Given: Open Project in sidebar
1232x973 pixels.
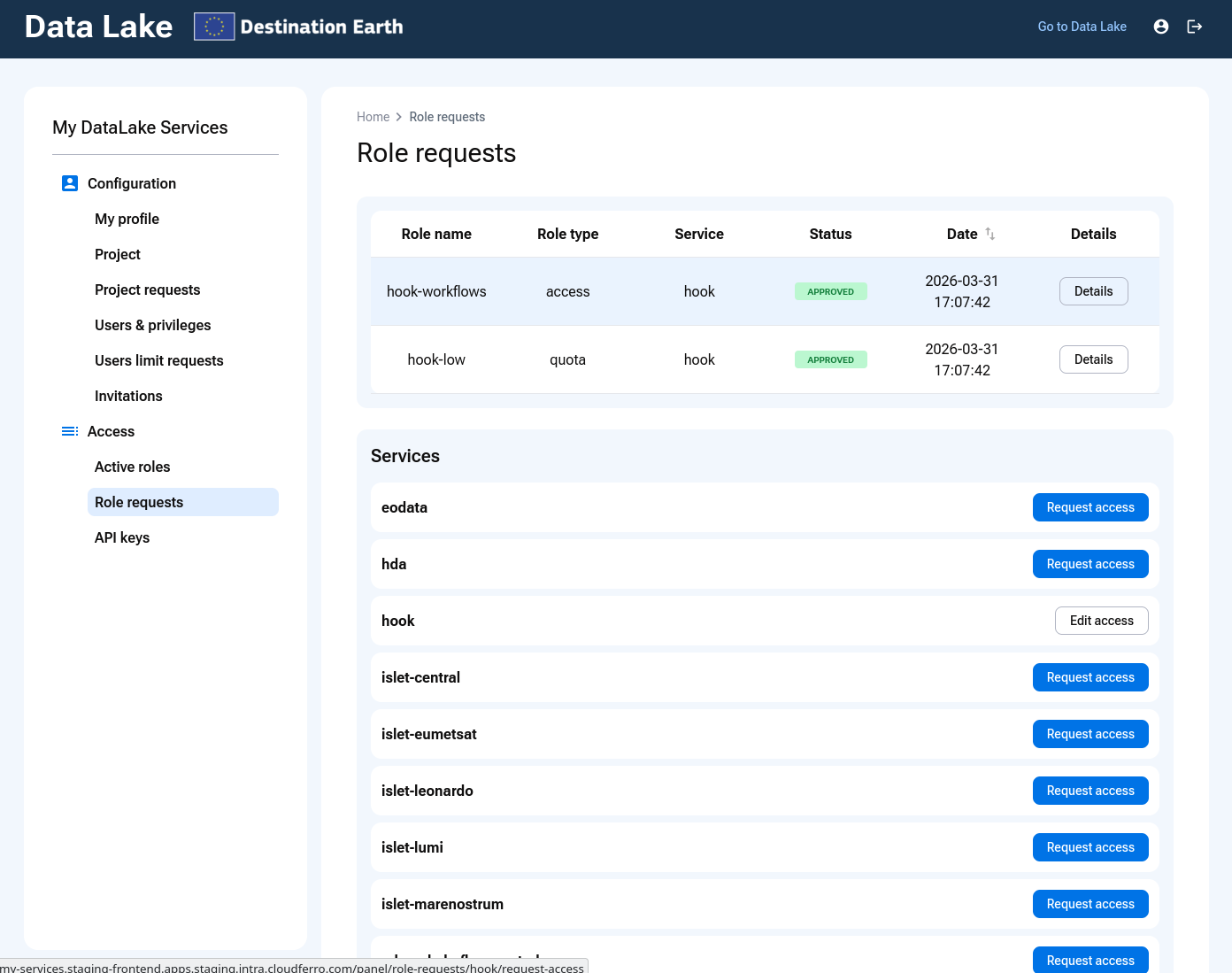Looking at the screenshot, I should coord(118,254).
